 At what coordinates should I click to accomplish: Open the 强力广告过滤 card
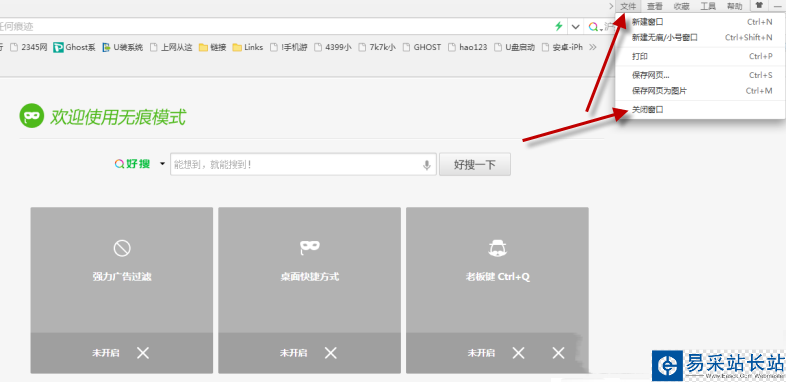pyautogui.click(x=122, y=290)
